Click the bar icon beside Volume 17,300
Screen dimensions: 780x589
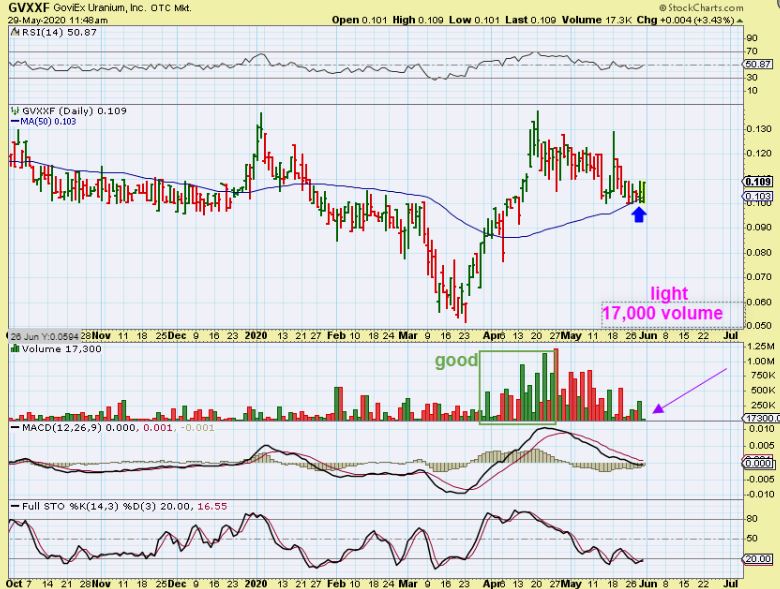(x=15, y=349)
